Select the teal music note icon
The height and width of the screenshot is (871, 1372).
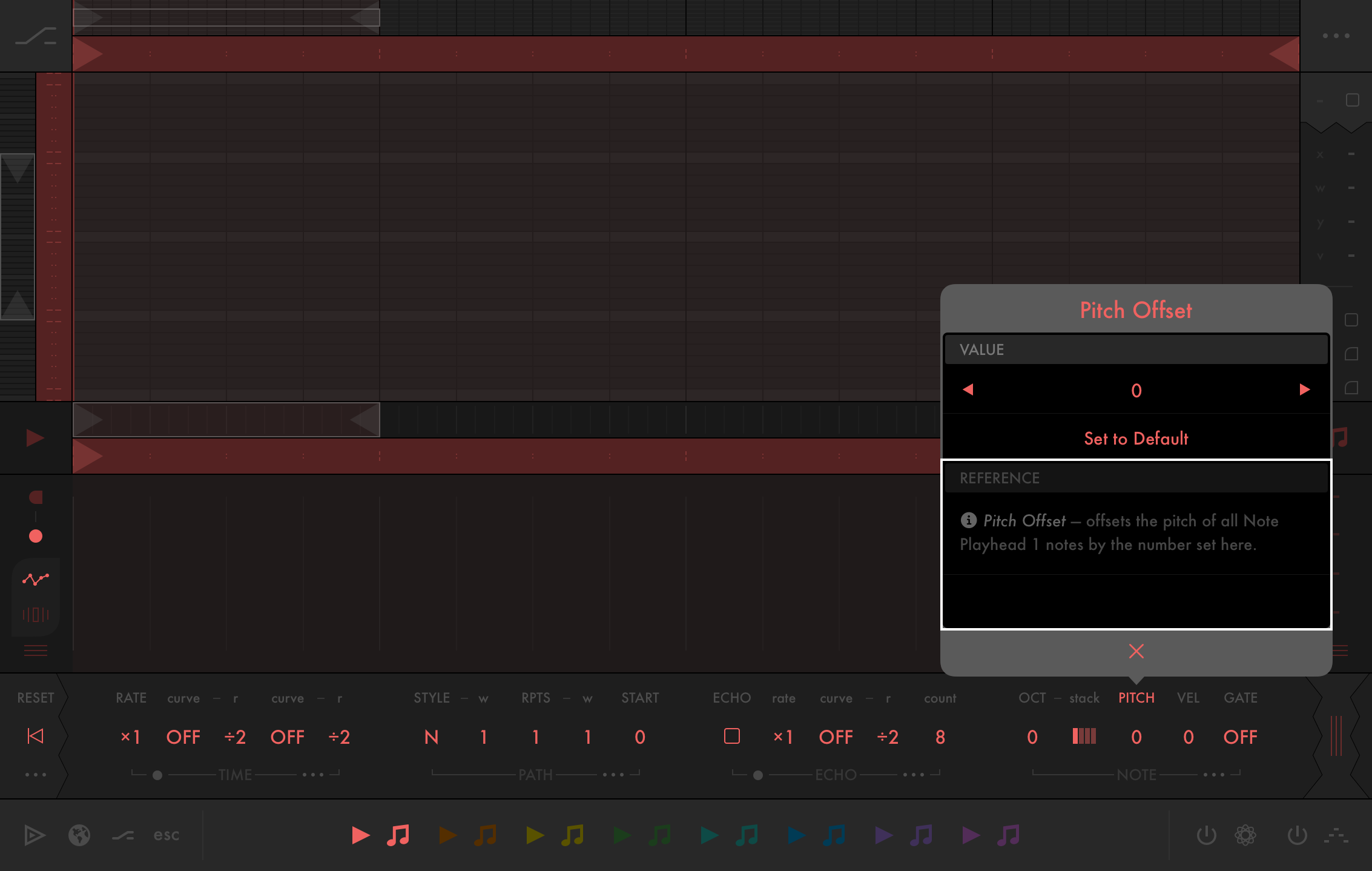click(x=747, y=835)
